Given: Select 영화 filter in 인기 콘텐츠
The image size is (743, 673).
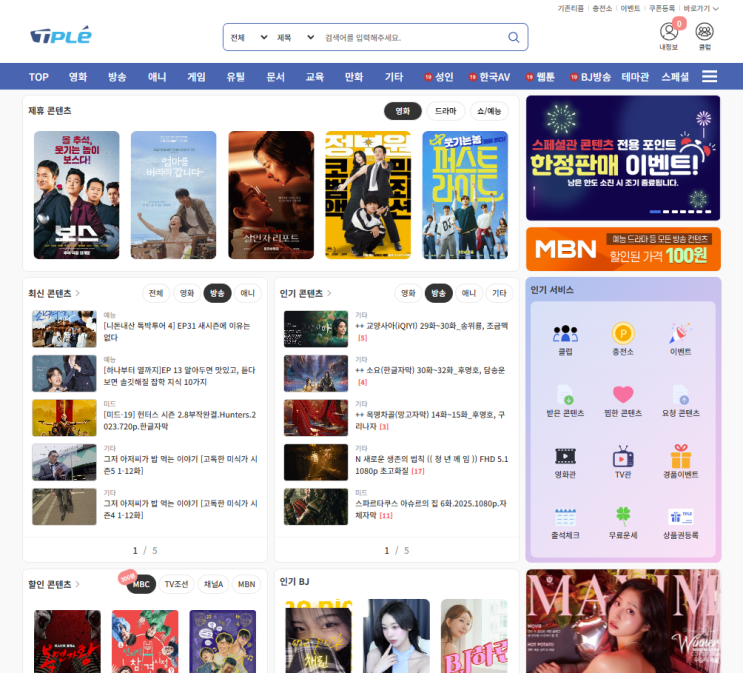Looking at the screenshot, I should (408, 293).
